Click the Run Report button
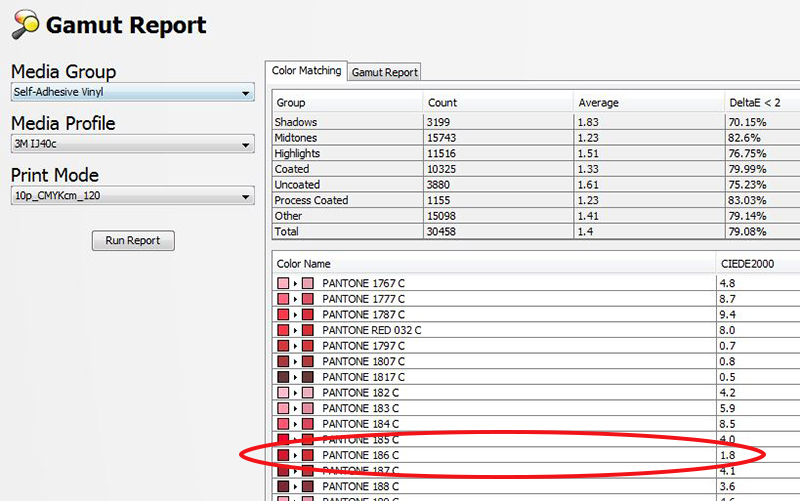 tap(133, 240)
